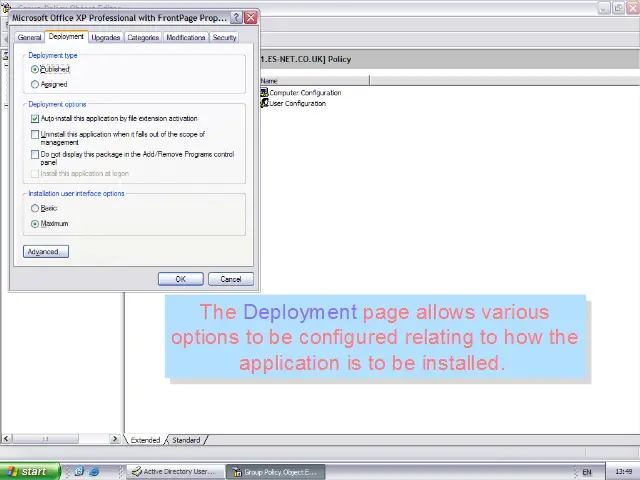
Task: Click the right scroll arrow in tree pane
Action: [x=115, y=439]
